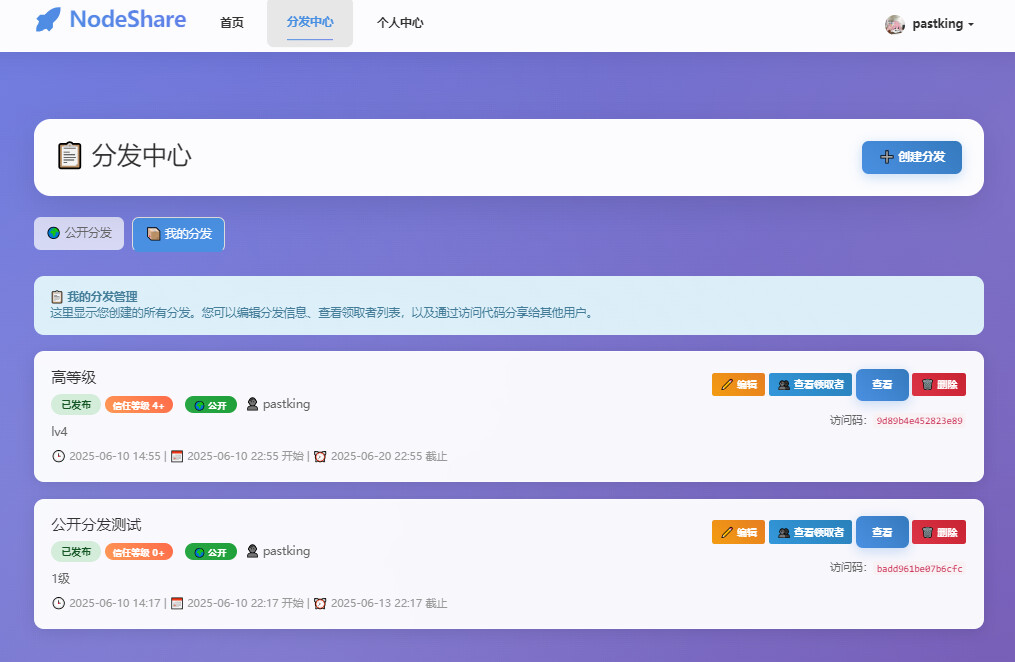The image size is (1015, 662).
Task: Click the user icon beside pastking in 高等级
Action: coord(252,404)
